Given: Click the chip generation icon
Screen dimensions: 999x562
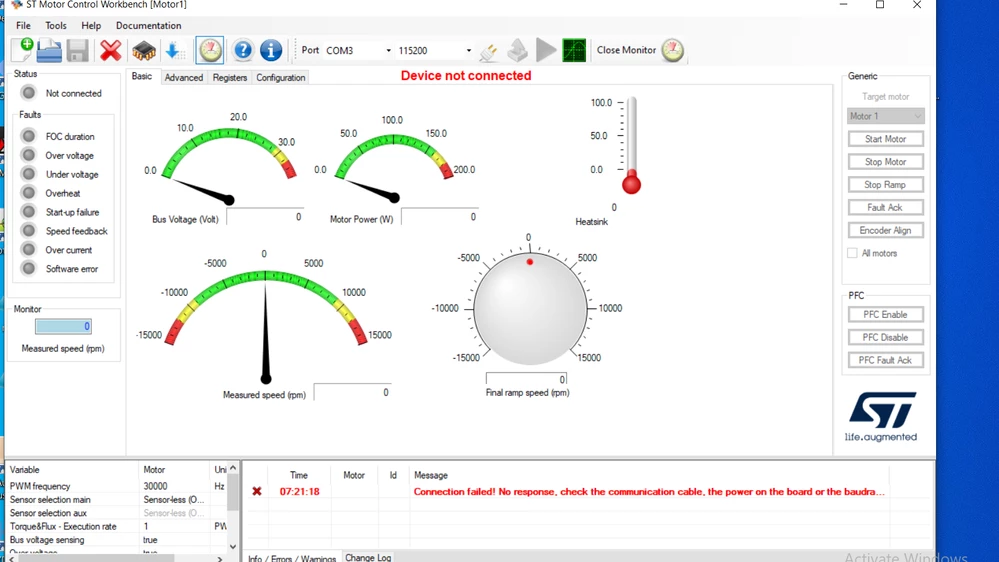Looking at the screenshot, I should [x=143, y=50].
